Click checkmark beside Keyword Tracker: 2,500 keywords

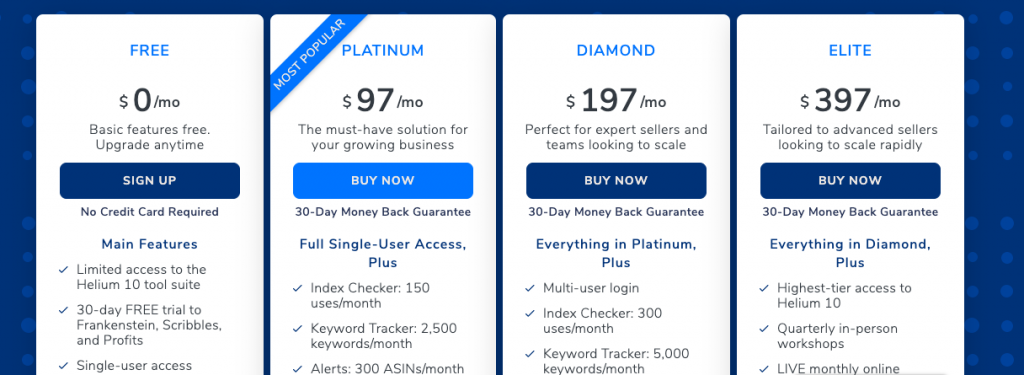[x=297, y=328]
